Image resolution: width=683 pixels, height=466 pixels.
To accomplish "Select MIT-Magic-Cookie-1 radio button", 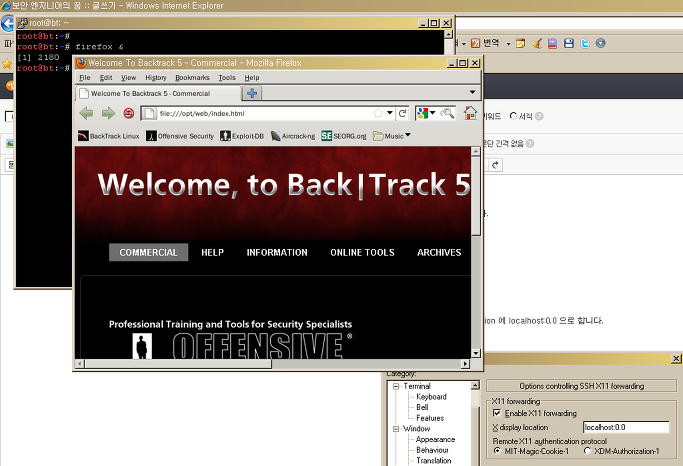I will 497,451.
